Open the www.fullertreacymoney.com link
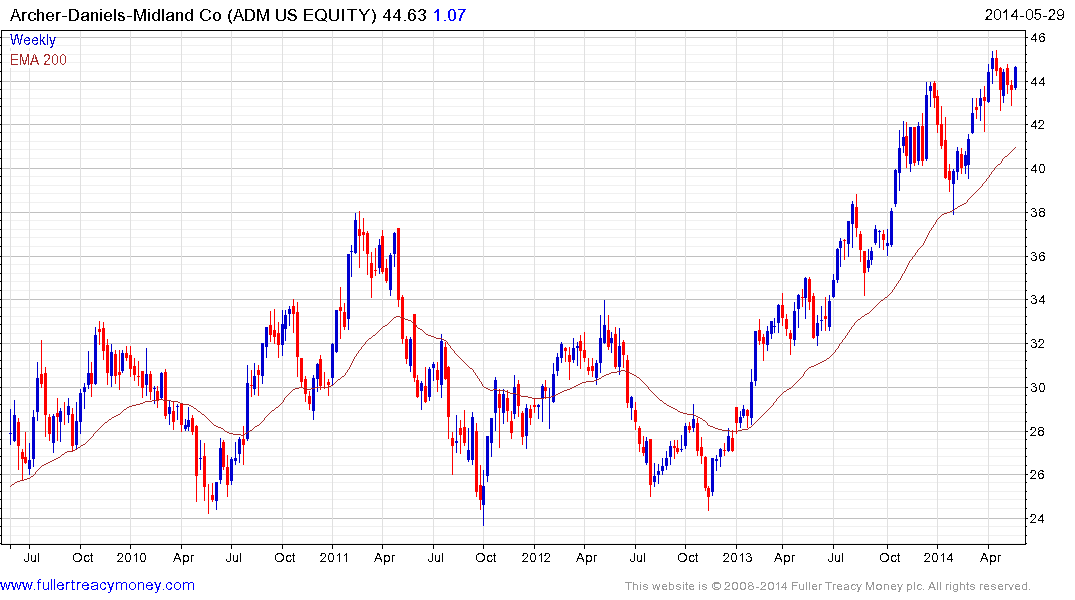 (97, 585)
